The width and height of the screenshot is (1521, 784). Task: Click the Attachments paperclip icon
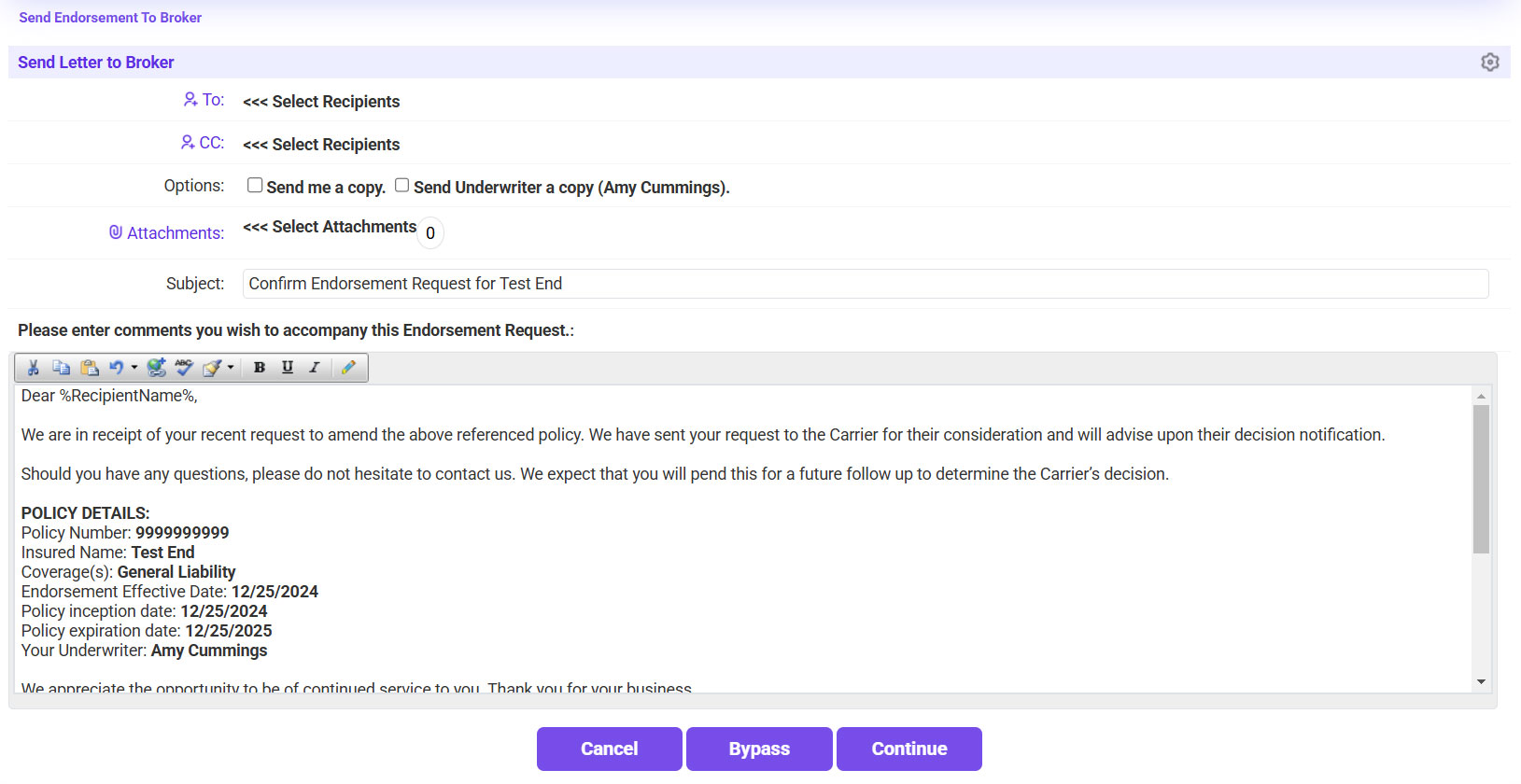tap(116, 231)
